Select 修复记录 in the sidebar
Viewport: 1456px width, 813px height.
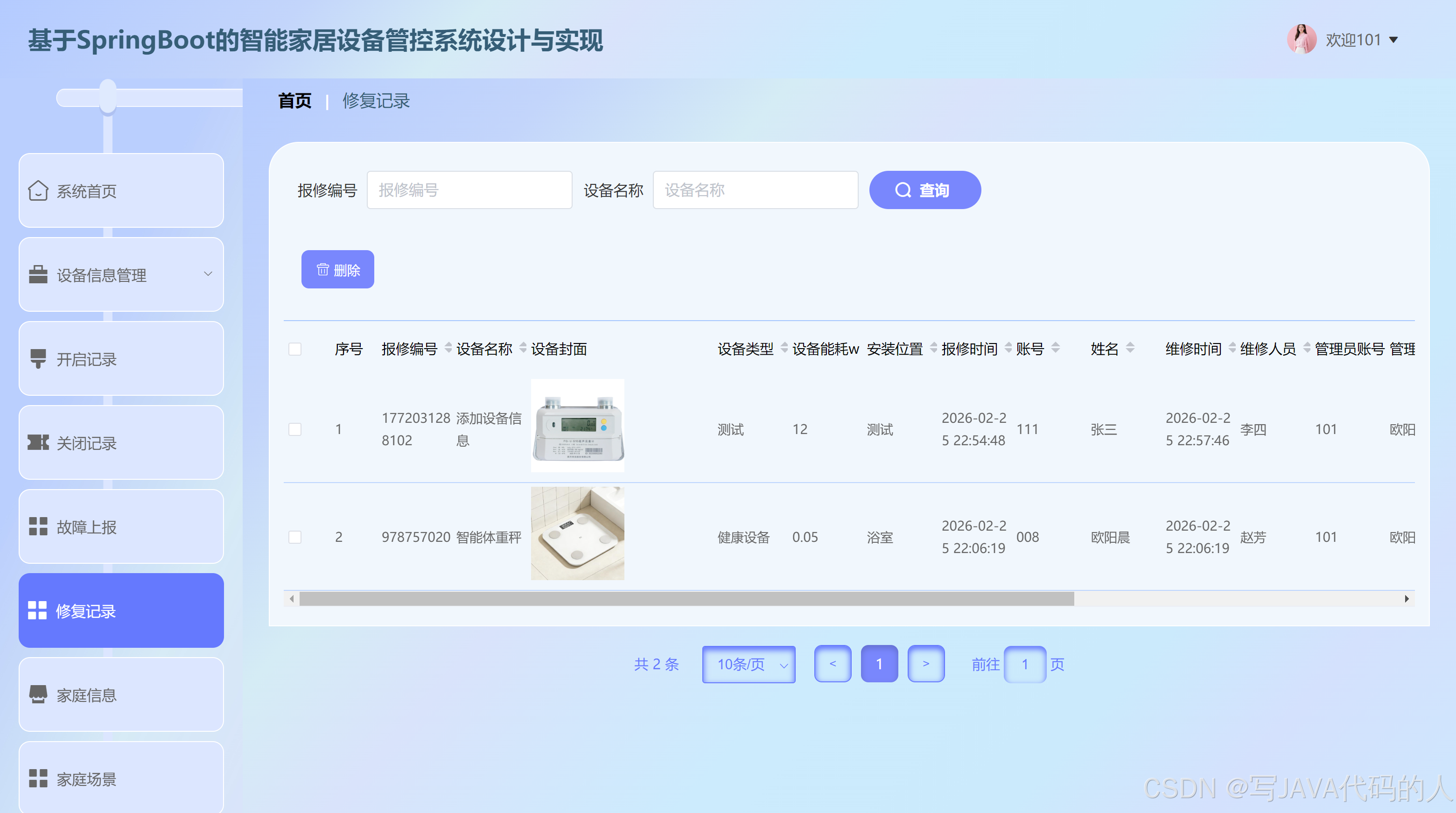click(121, 610)
